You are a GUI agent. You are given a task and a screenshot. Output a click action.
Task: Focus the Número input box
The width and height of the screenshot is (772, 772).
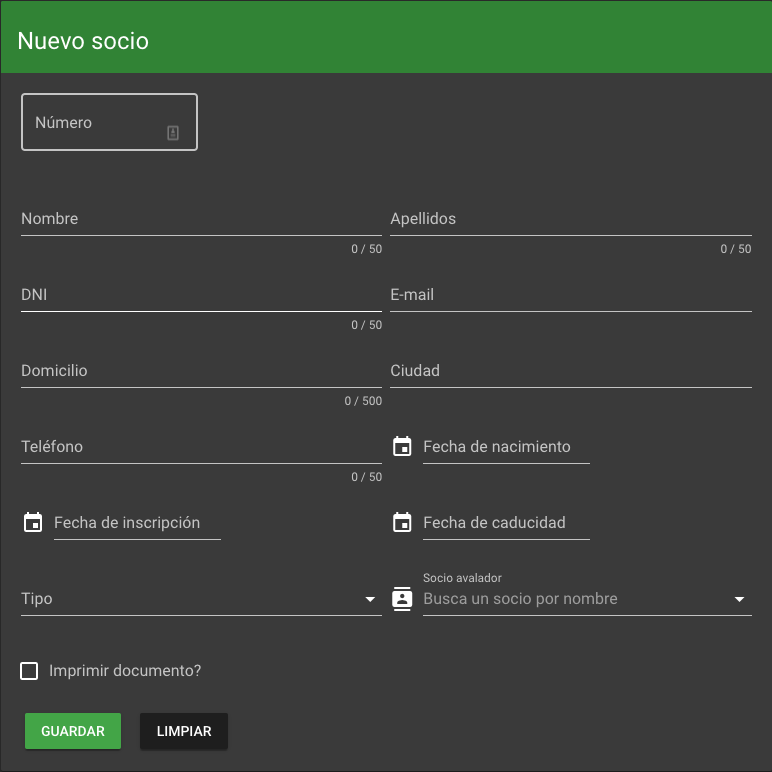tap(109, 122)
